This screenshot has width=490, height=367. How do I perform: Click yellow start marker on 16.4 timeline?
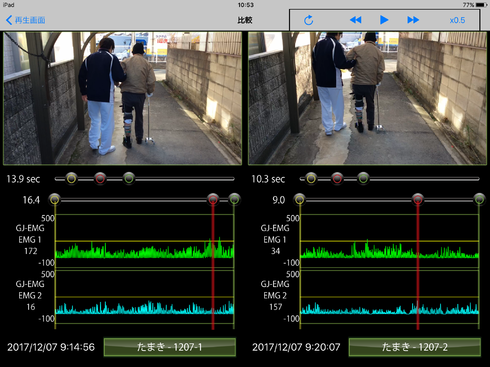tap(55, 199)
